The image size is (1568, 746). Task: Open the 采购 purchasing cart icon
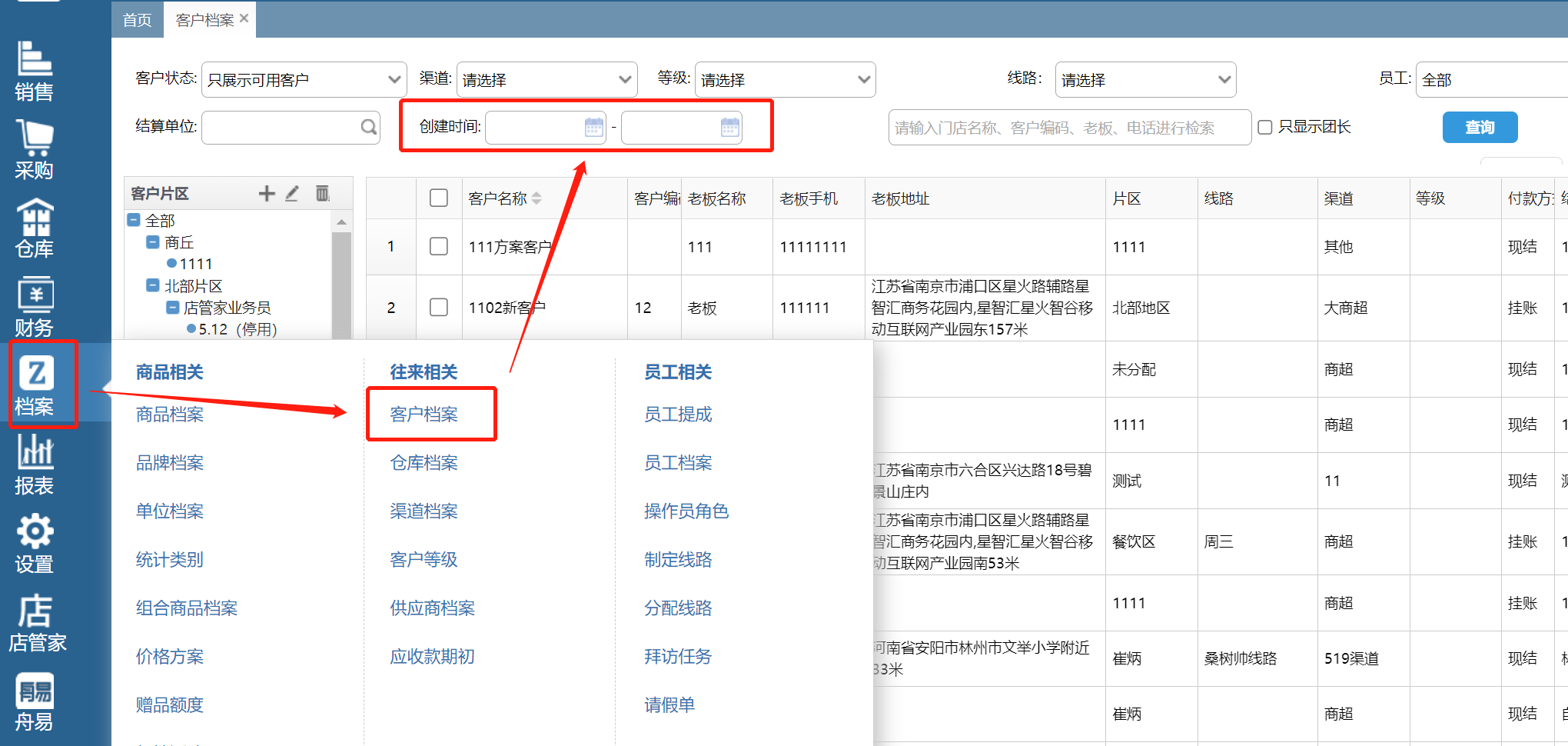[35, 150]
